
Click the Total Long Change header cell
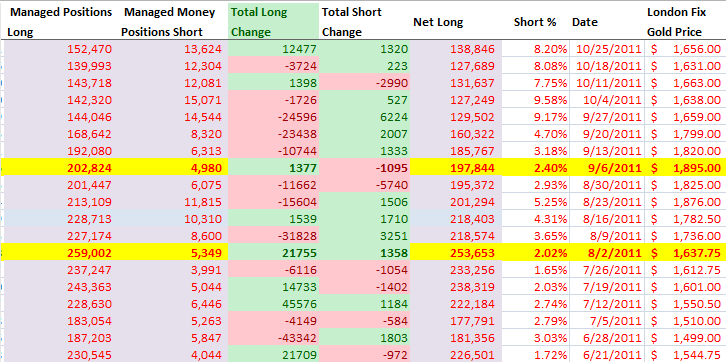(274, 22)
